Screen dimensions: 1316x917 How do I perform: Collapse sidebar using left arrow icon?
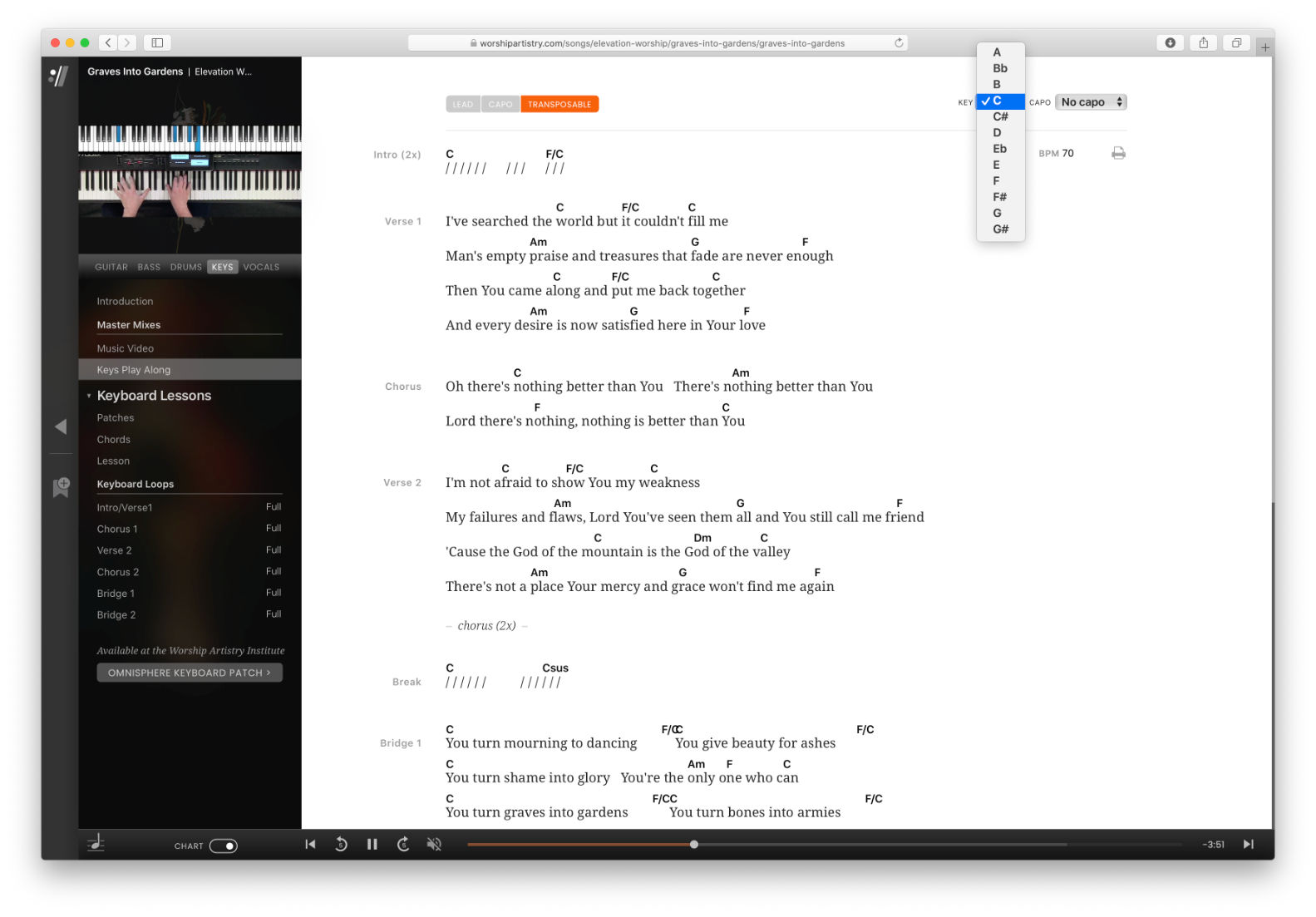tap(61, 426)
